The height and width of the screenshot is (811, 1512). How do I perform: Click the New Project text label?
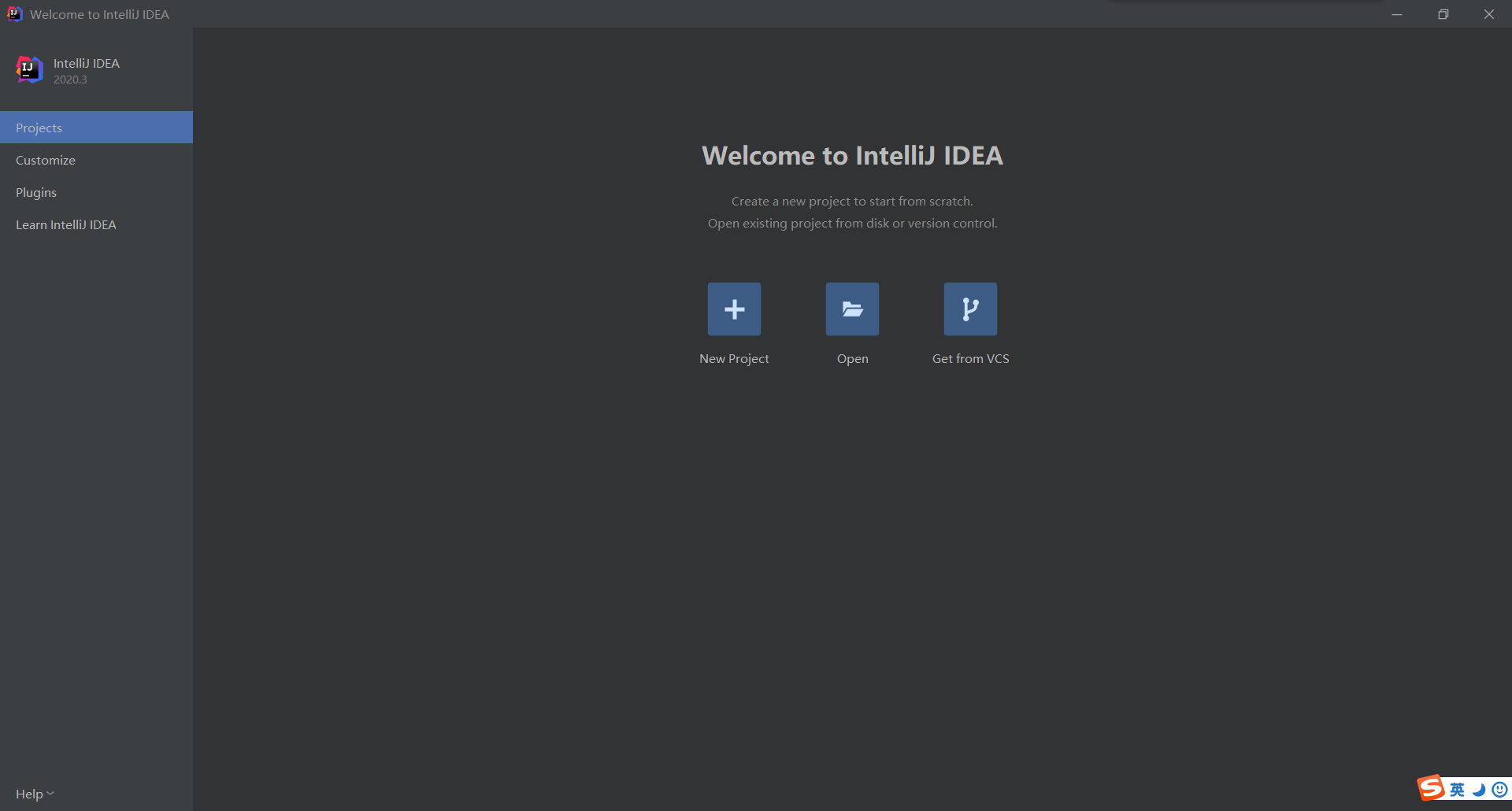point(734,358)
